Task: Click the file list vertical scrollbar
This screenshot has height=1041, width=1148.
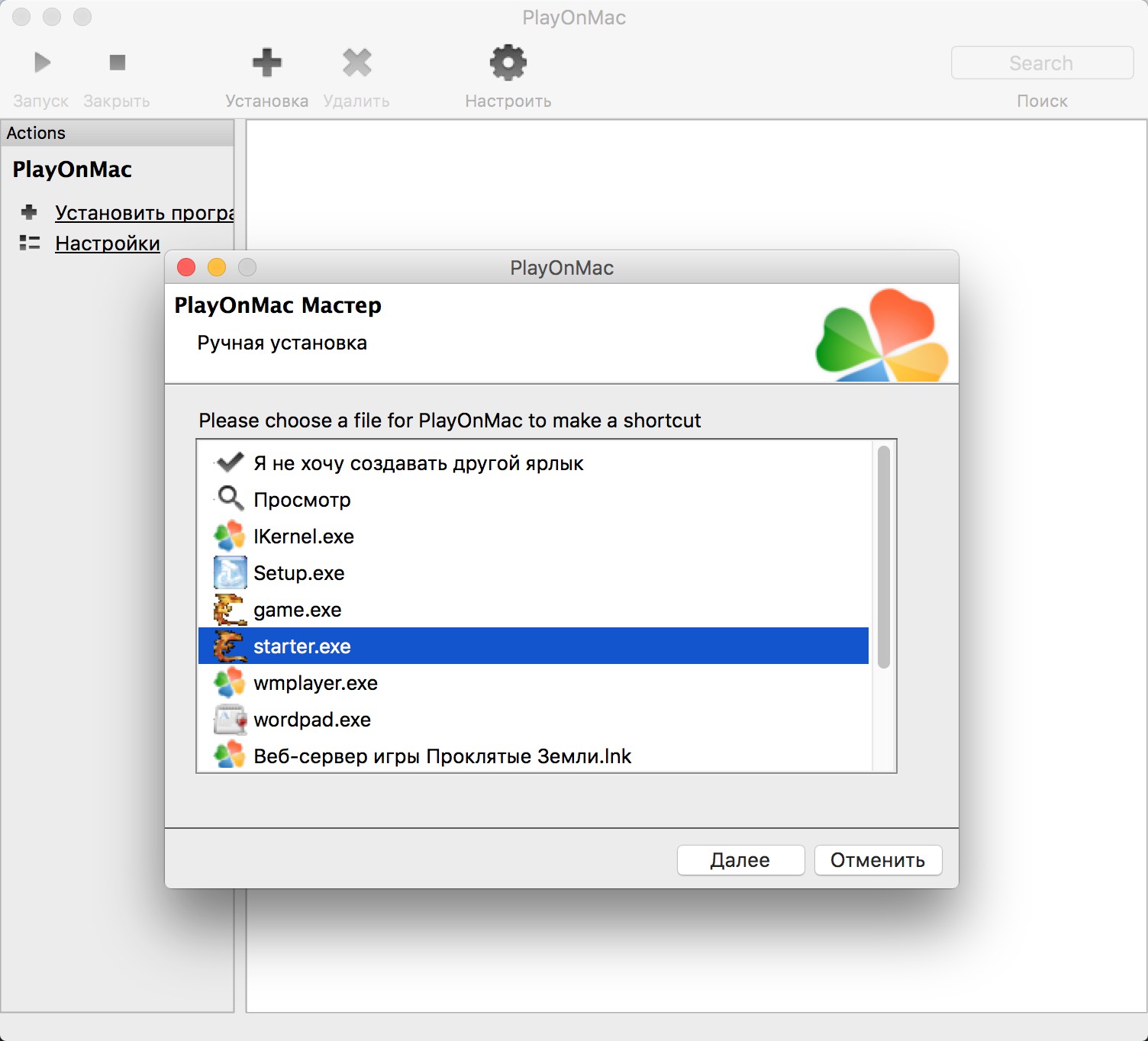Action: (883, 557)
